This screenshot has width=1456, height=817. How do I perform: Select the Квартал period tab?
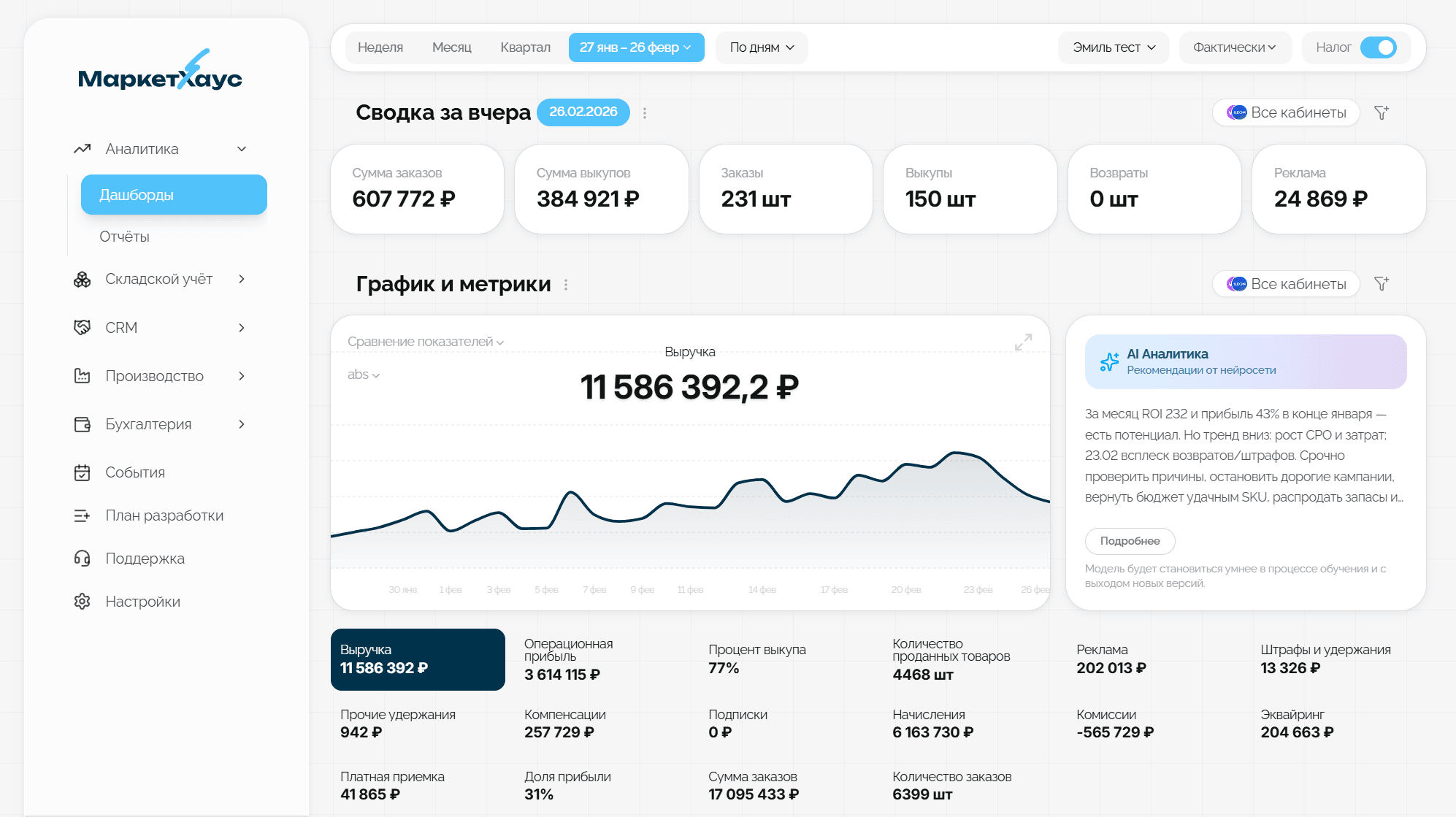click(526, 47)
